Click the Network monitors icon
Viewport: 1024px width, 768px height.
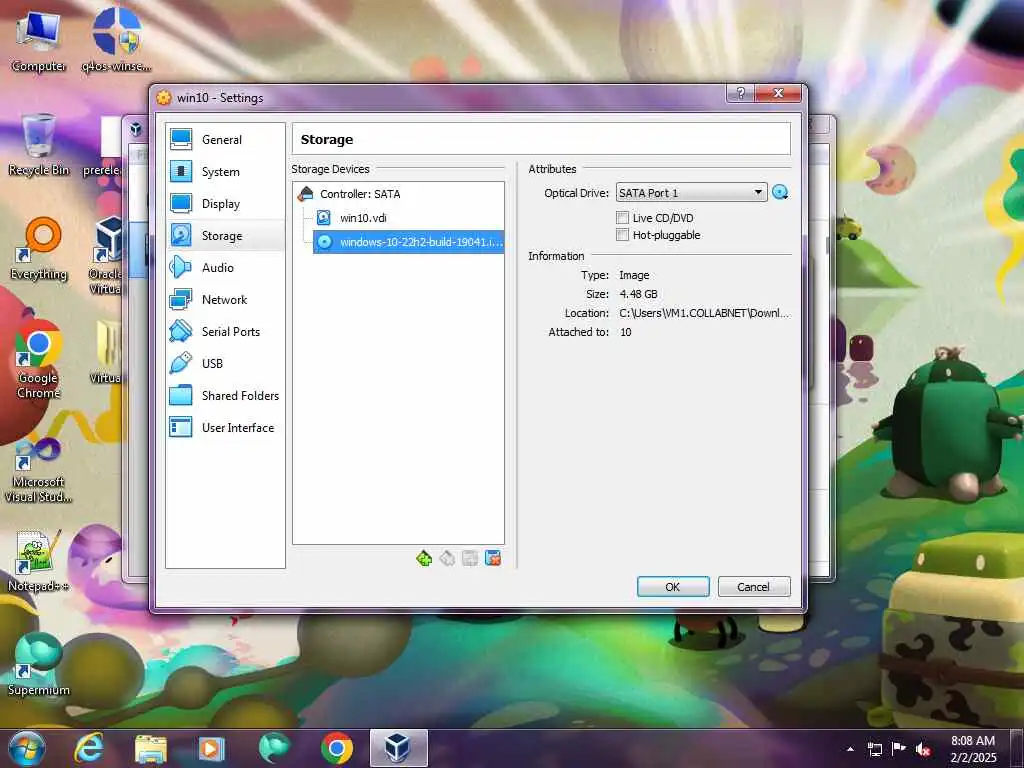(x=181, y=299)
